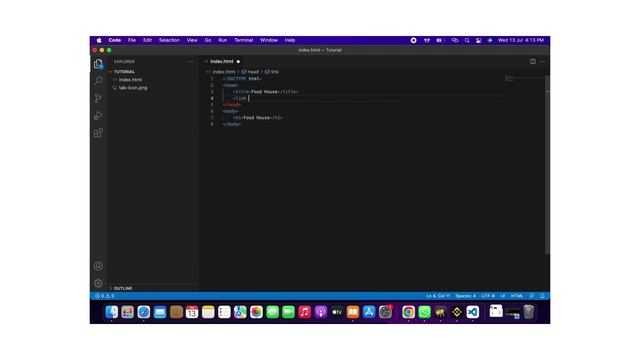Open Apple TV from the dock
This screenshot has height=360, width=640.
(x=337, y=312)
